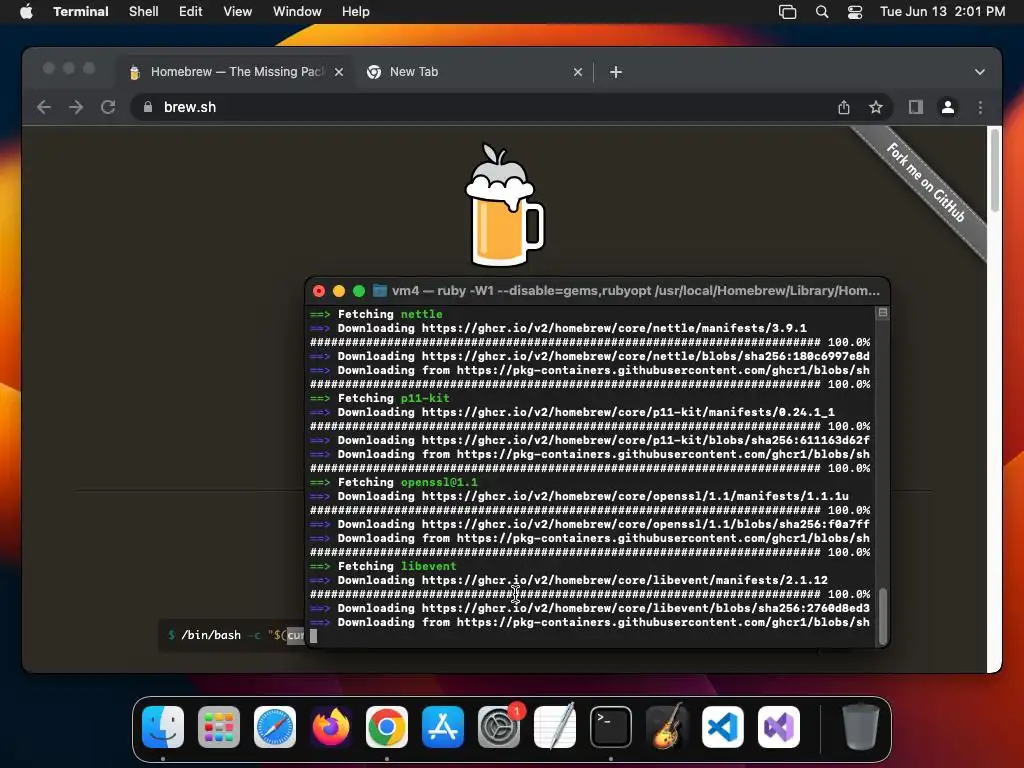The width and height of the screenshot is (1024, 768).
Task: Open Chrome's three-dot menu
Action: point(980,107)
